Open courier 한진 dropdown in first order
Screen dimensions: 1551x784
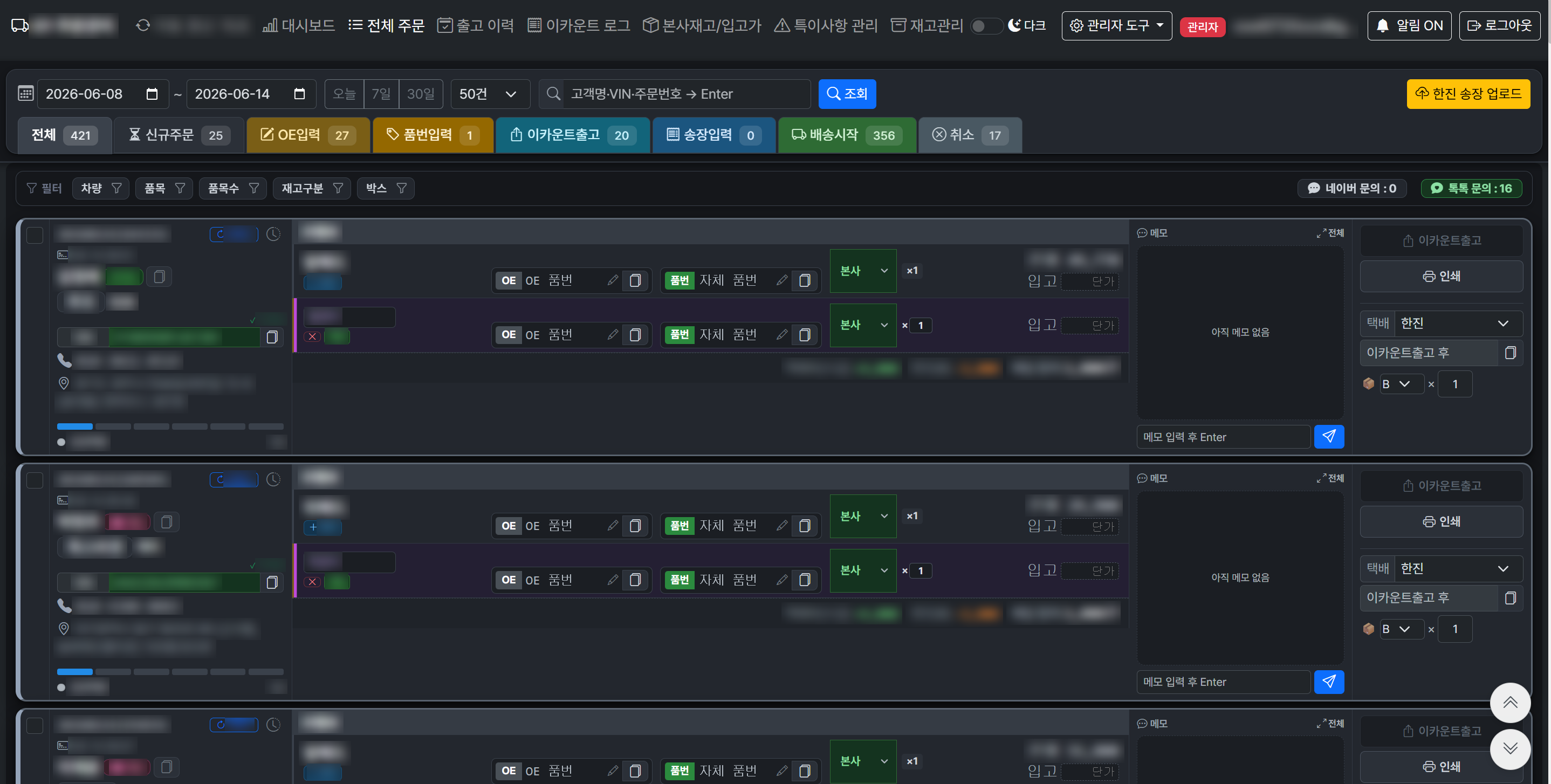pyautogui.click(x=1458, y=324)
